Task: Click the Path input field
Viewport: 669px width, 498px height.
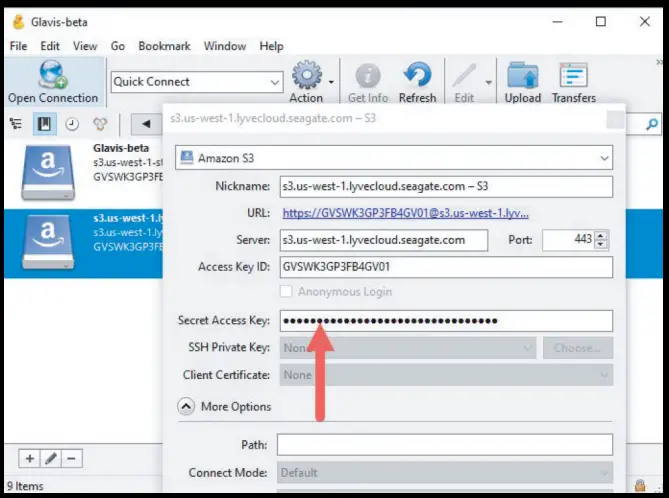Action: click(x=445, y=445)
